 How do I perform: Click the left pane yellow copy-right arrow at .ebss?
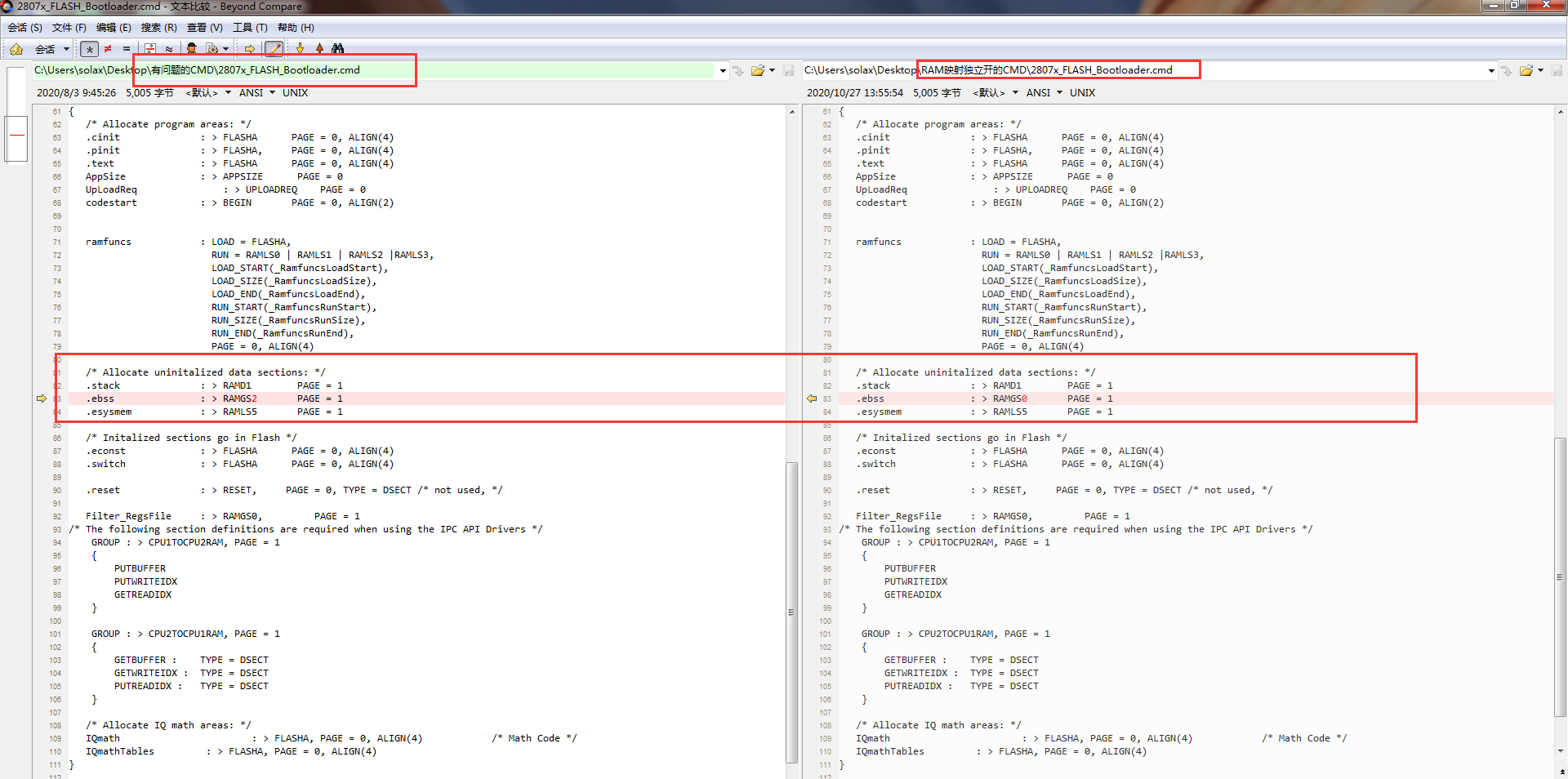click(x=42, y=398)
